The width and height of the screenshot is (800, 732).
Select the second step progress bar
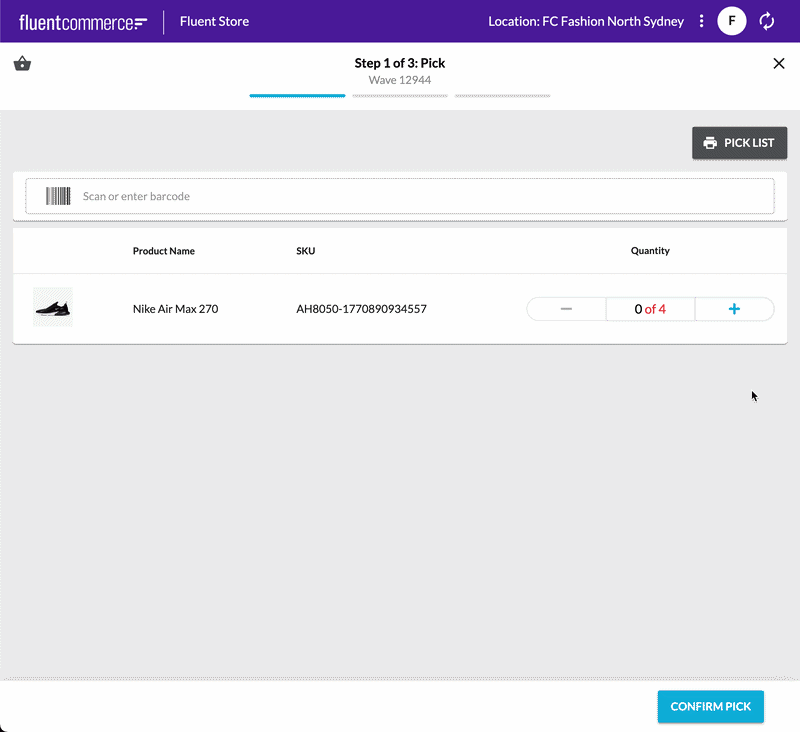(400, 95)
